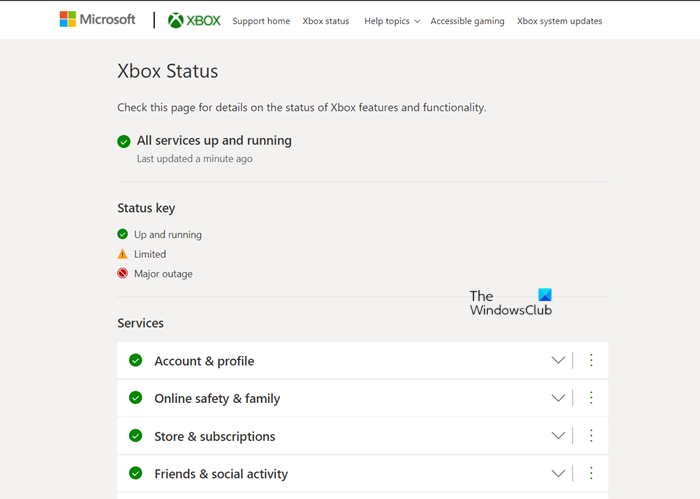Click the Microsoft logo
Screen dimensions: 700x499
click(x=97, y=19)
